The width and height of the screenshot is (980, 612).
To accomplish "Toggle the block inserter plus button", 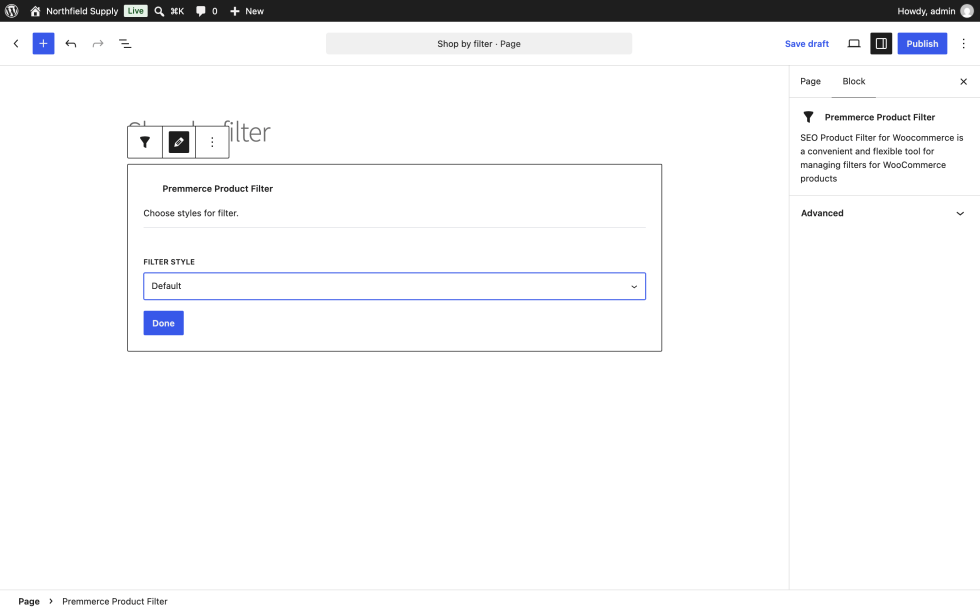I will click(x=43, y=44).
